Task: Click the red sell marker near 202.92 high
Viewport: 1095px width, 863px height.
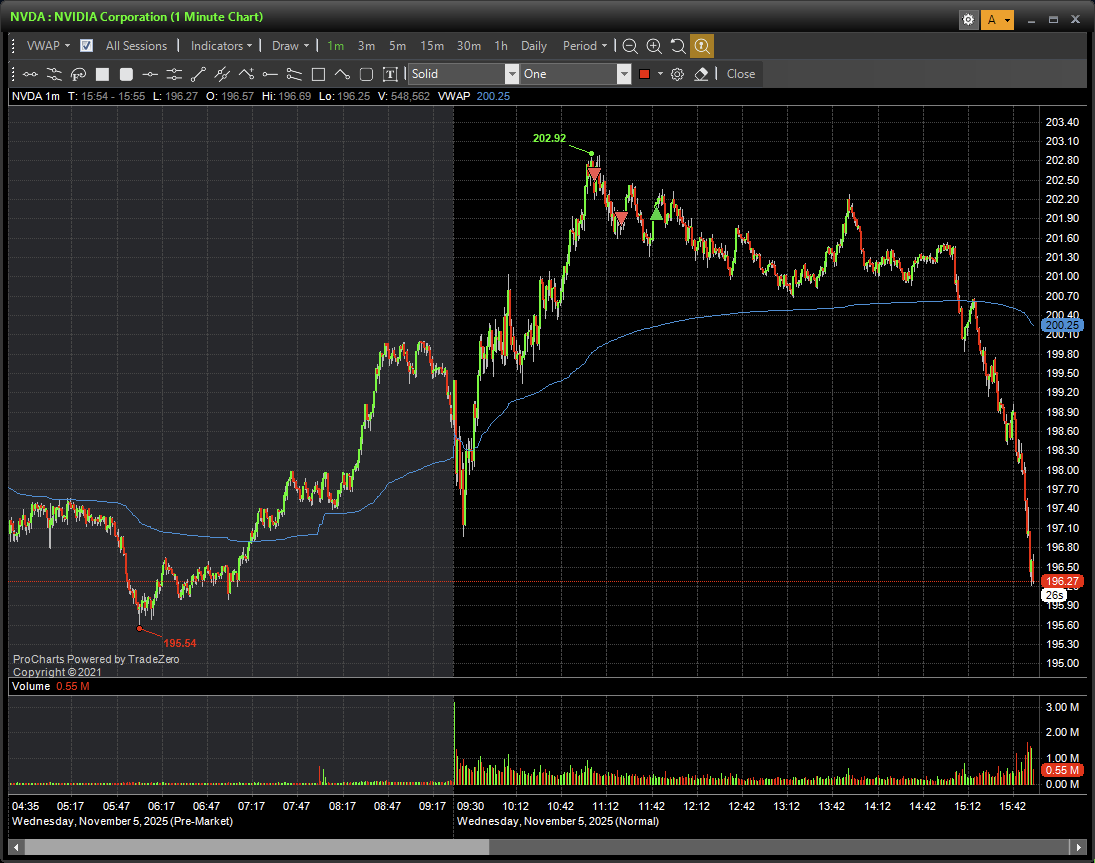Action: (x=594, y=172)
